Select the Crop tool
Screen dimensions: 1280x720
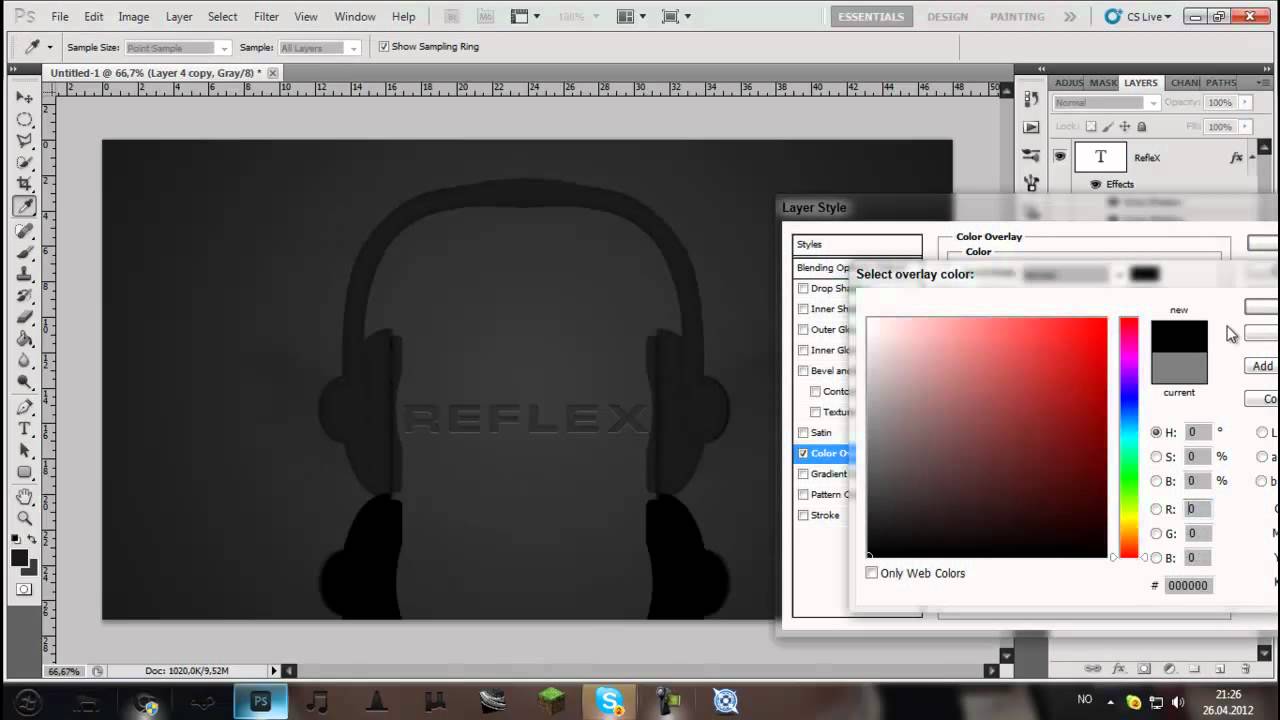[x=25, y=185]
